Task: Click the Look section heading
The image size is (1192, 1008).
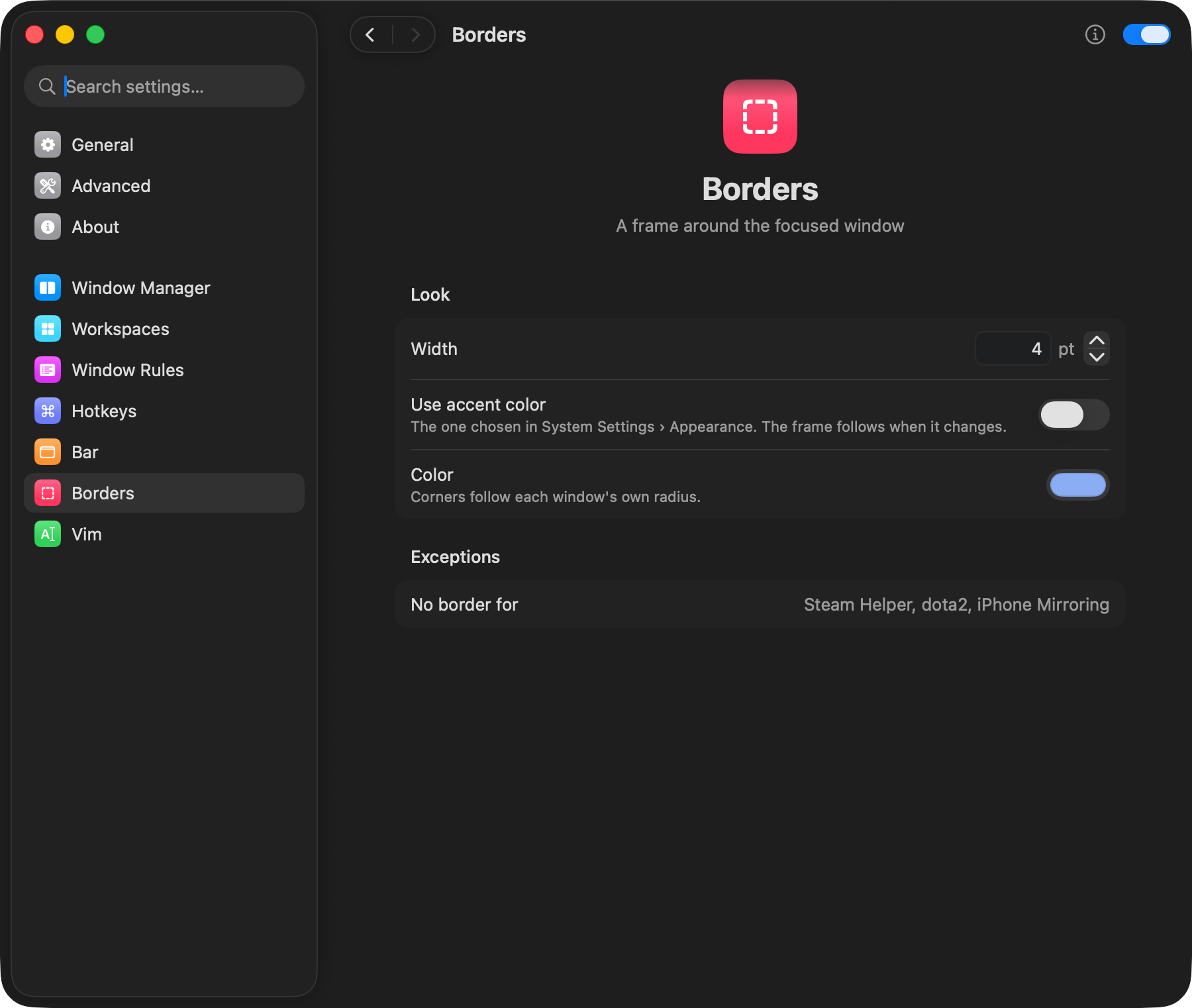Action: (430, 295)
